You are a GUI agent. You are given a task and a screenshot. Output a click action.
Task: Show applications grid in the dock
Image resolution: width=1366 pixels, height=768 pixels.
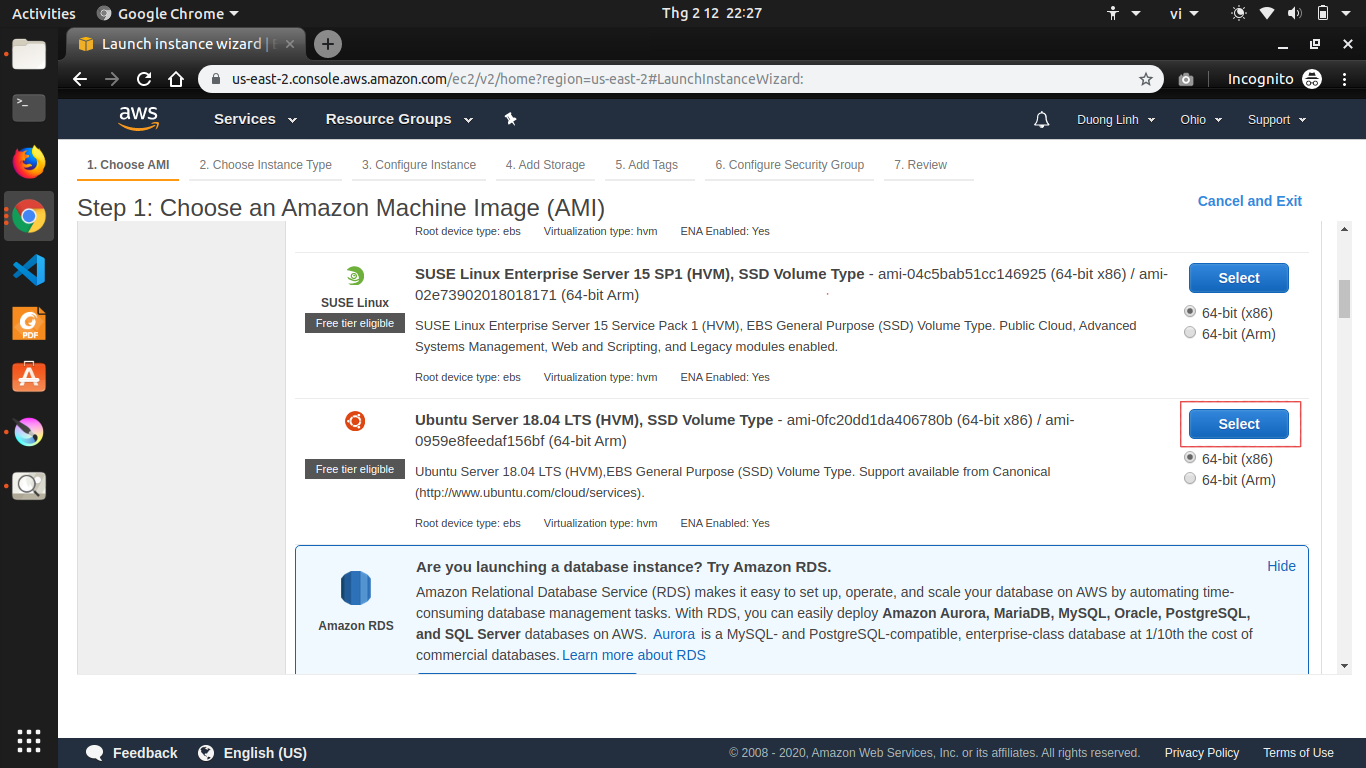pyautogui.click(x=29, y=741)
